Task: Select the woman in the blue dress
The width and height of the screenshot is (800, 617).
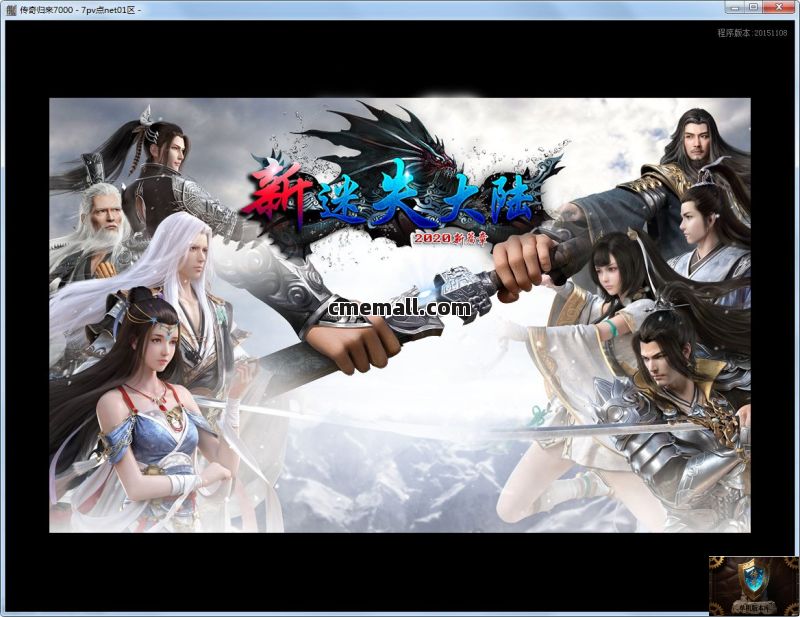Action: 145,400
